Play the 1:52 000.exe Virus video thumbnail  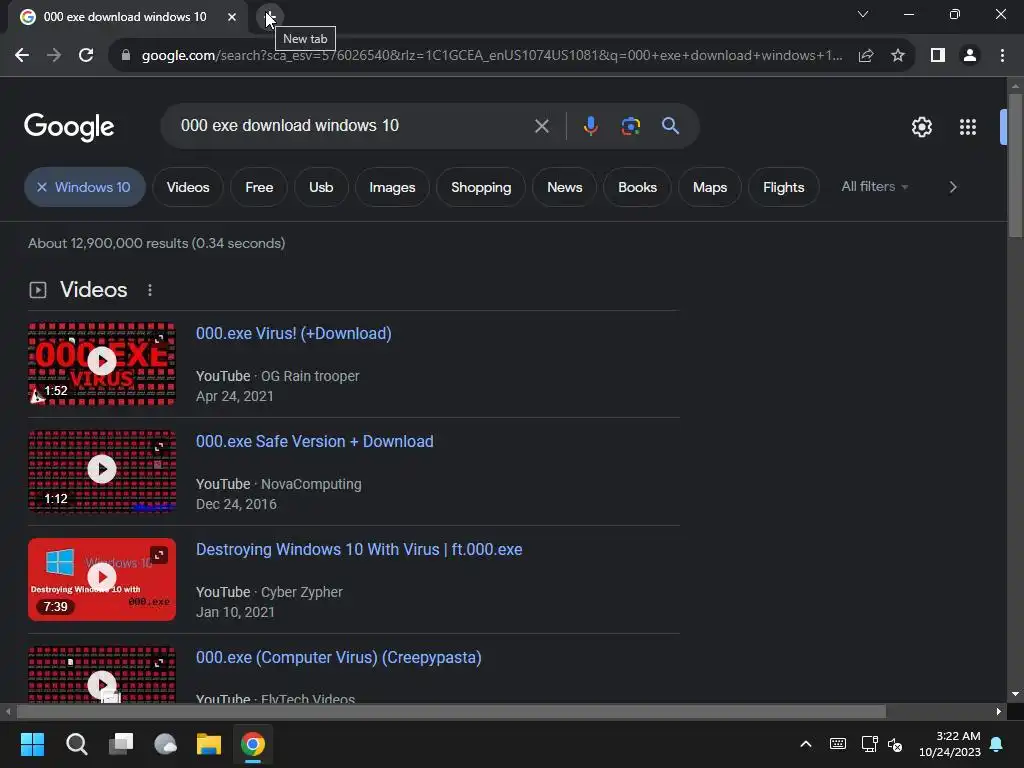click(102, 363)
